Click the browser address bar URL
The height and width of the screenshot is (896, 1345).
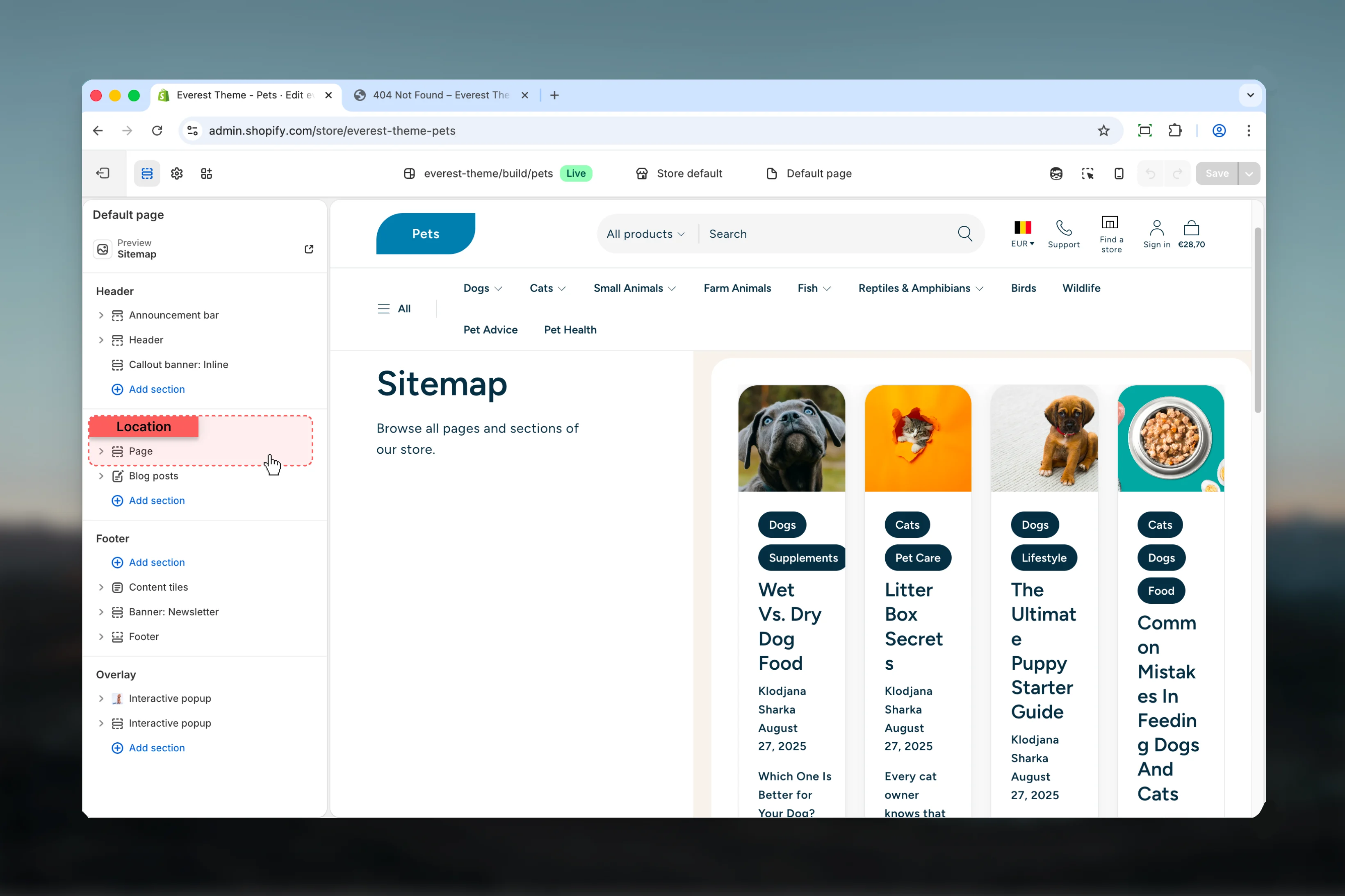331,130
